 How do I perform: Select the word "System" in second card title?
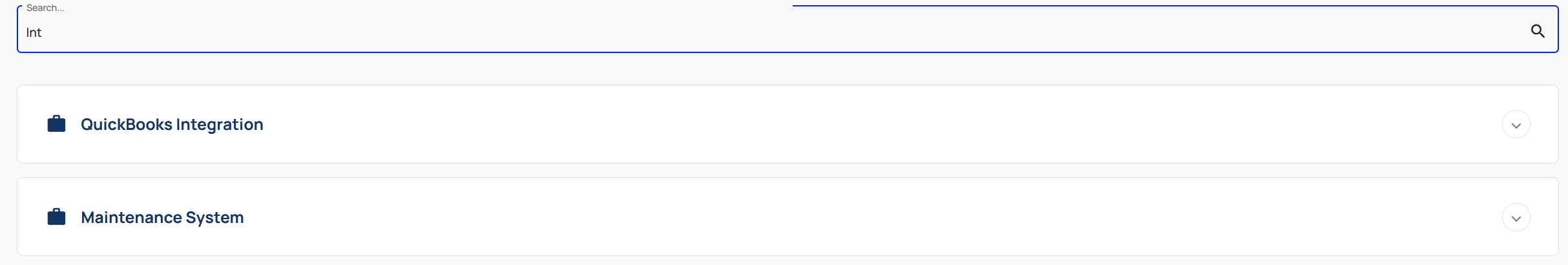214,217
